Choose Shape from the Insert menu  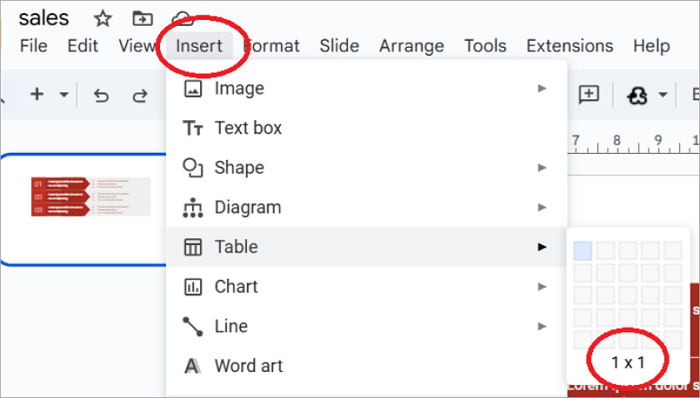[366, 168]
